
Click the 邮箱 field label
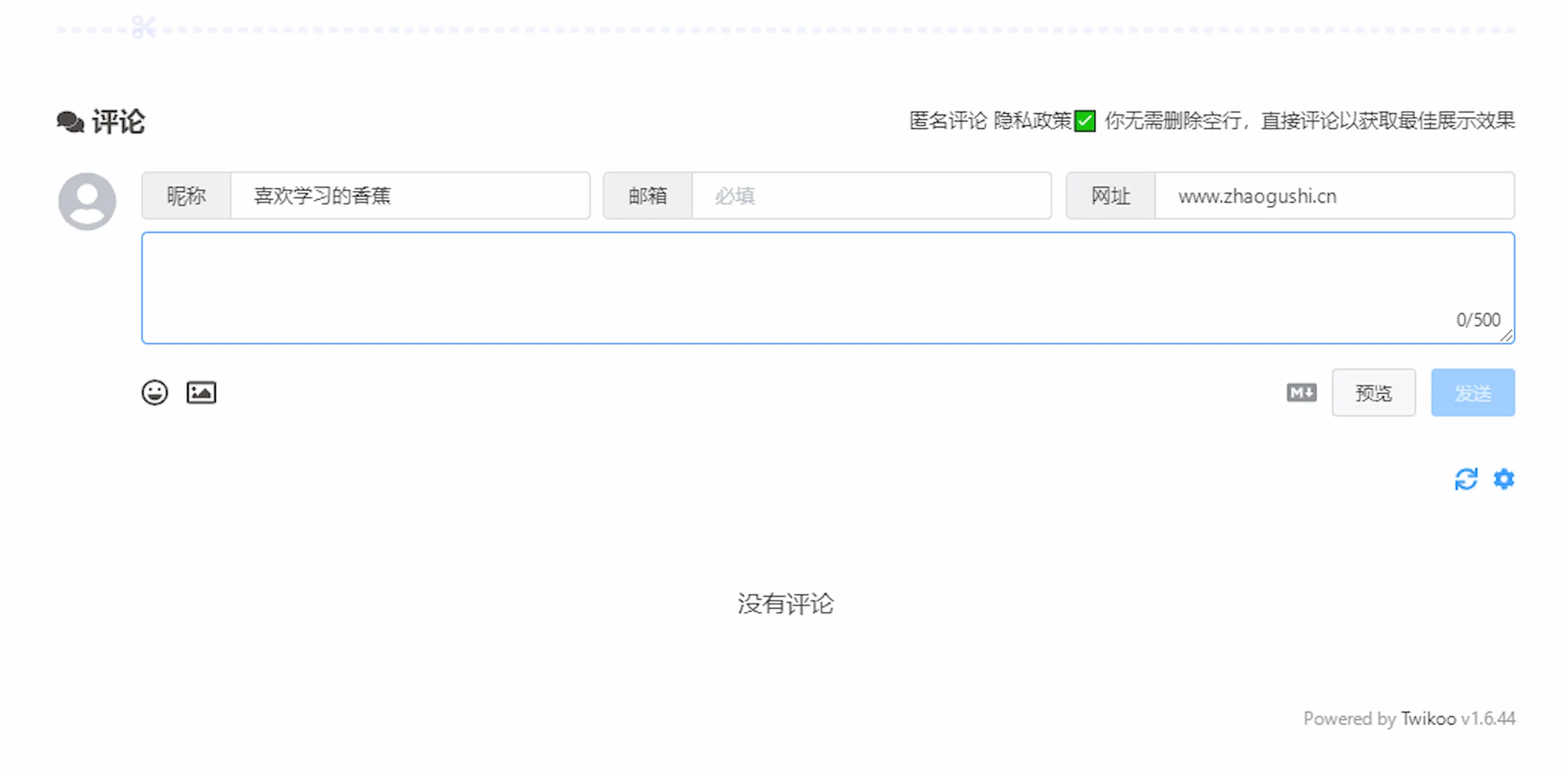click(648, 196)
